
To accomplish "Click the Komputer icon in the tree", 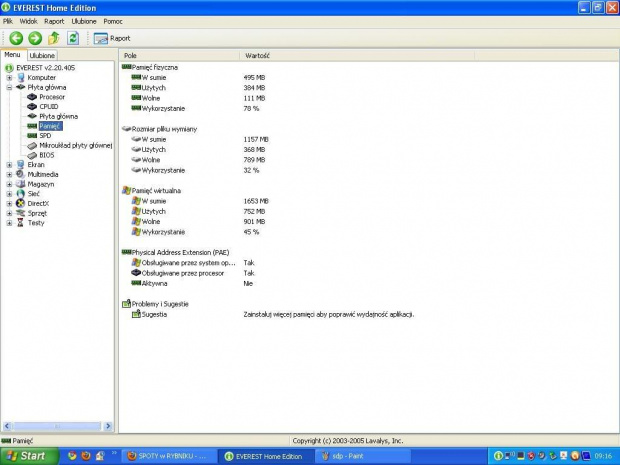I will click(x=21, y=78).
